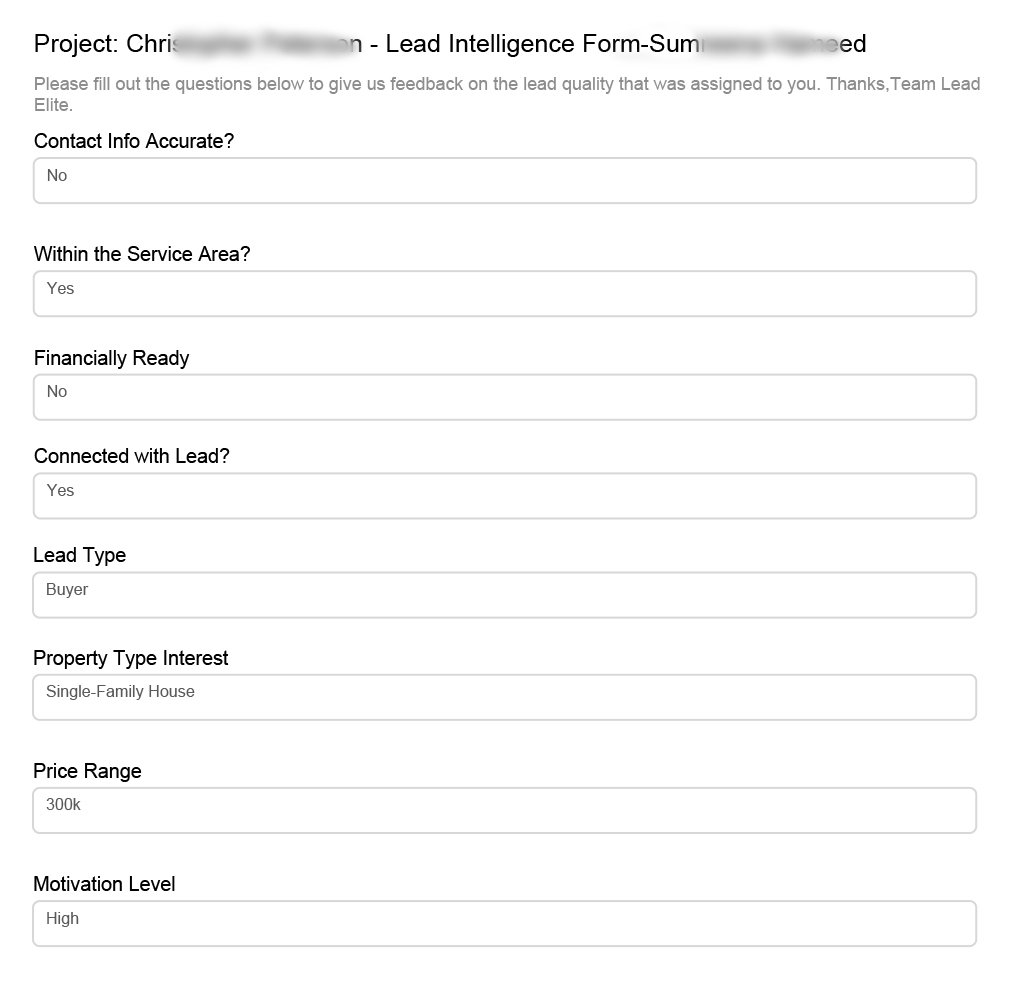Click the 'Single-Family House' answer text
Viewport: 1024px width, 990px height.
tap(120, 691)
